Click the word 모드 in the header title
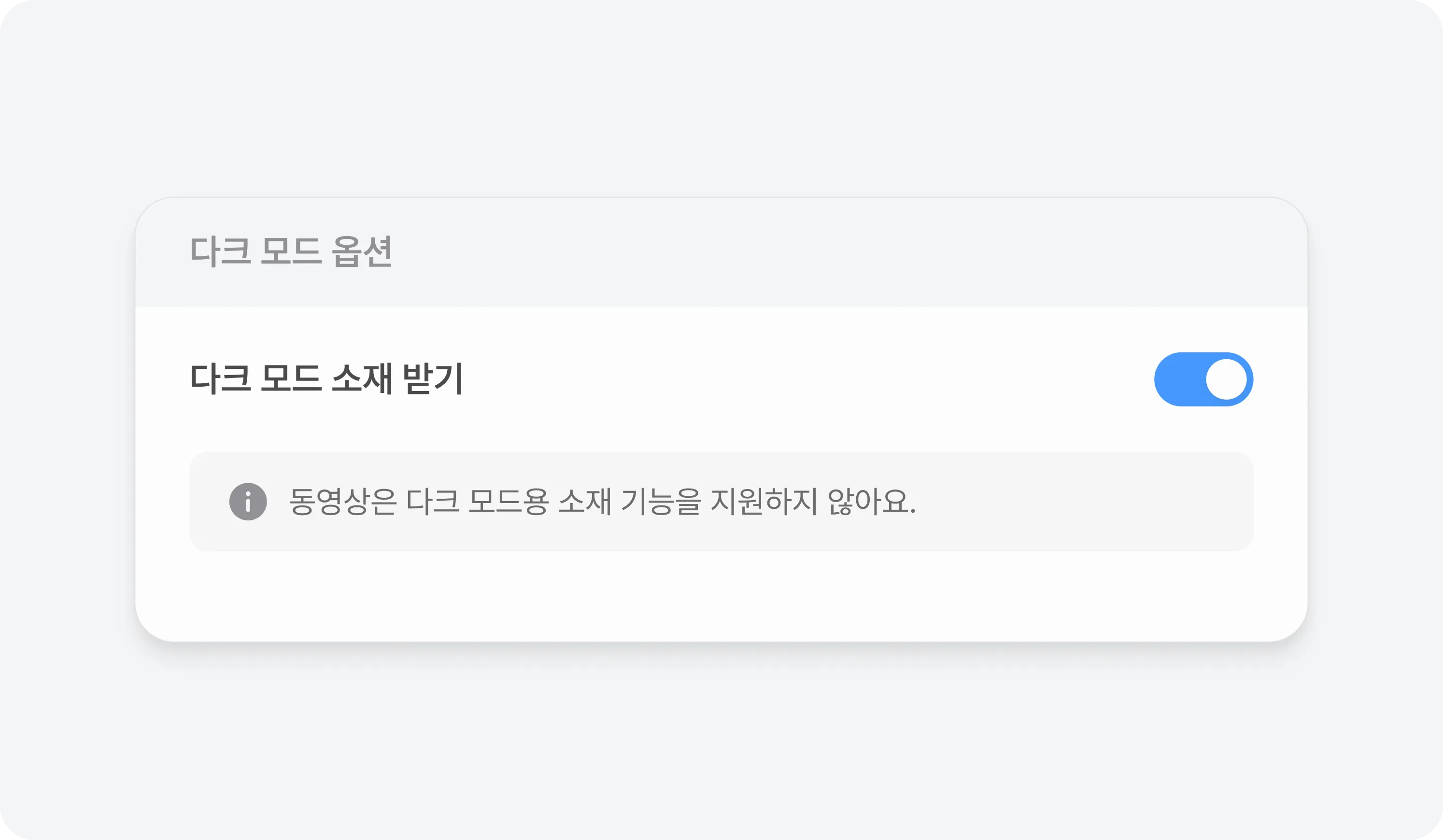Screen dimensions: 1443x840 (291, 251)
